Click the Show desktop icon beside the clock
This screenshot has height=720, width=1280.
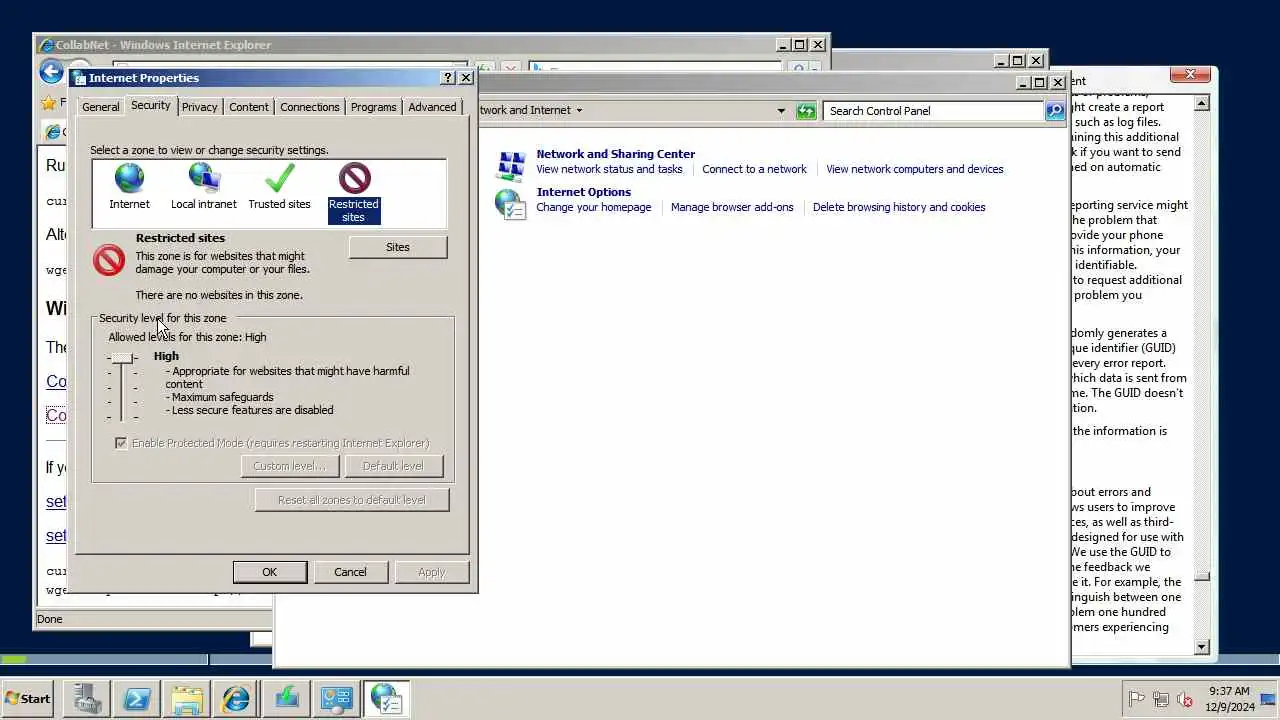pos(1268,699)
